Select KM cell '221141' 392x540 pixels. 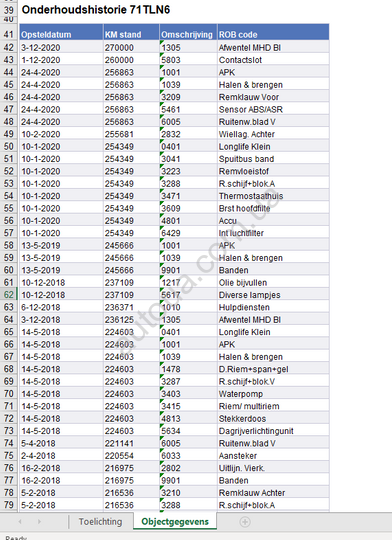(131, 443)
